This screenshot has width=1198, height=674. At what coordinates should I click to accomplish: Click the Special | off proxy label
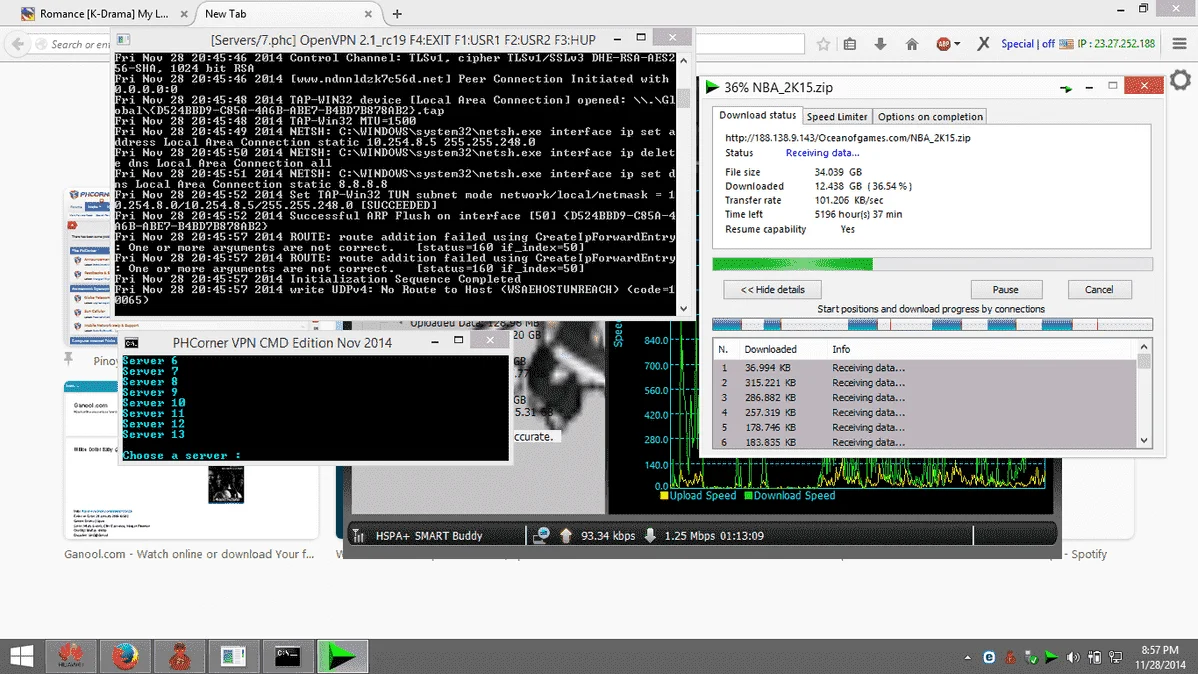(x=1028, y=44)
